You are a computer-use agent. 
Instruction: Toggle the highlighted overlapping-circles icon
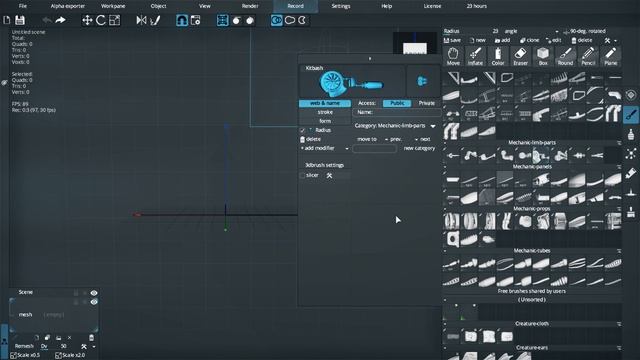click(x=277, y=20)
